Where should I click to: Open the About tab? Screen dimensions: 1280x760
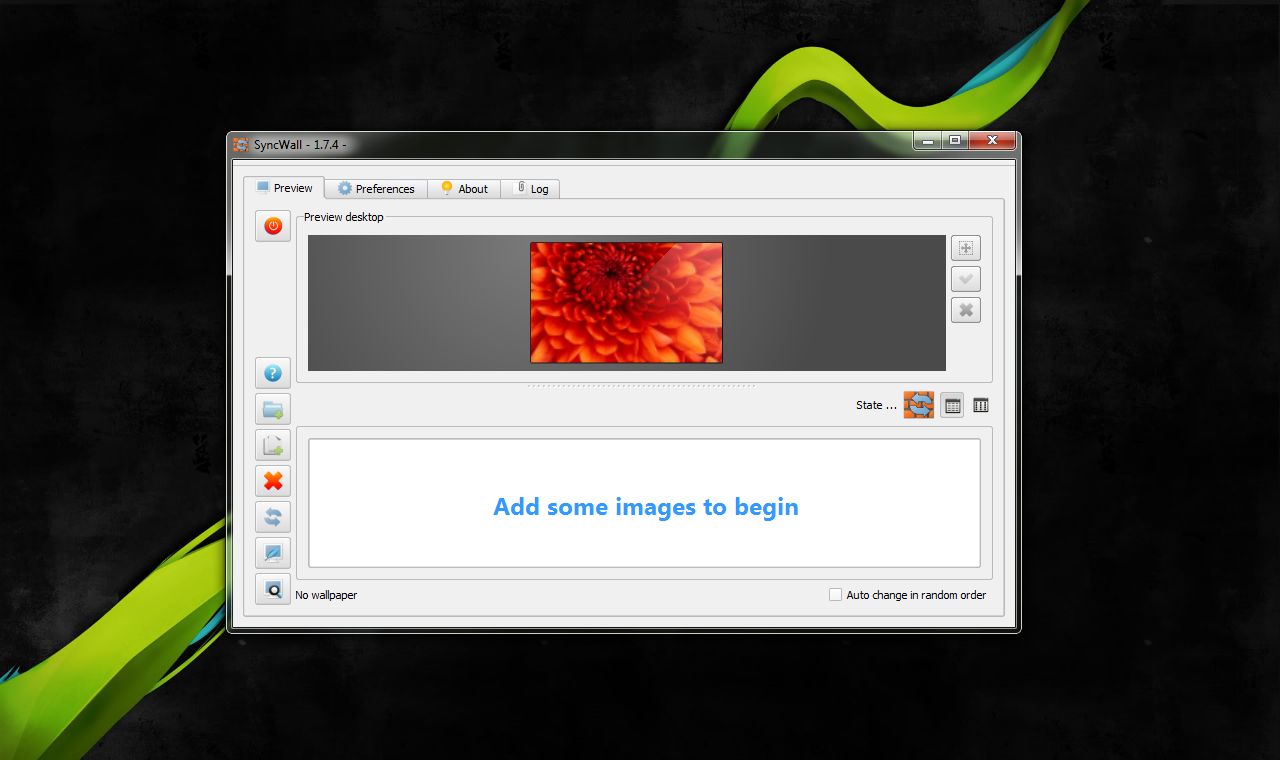pos(464,189)
